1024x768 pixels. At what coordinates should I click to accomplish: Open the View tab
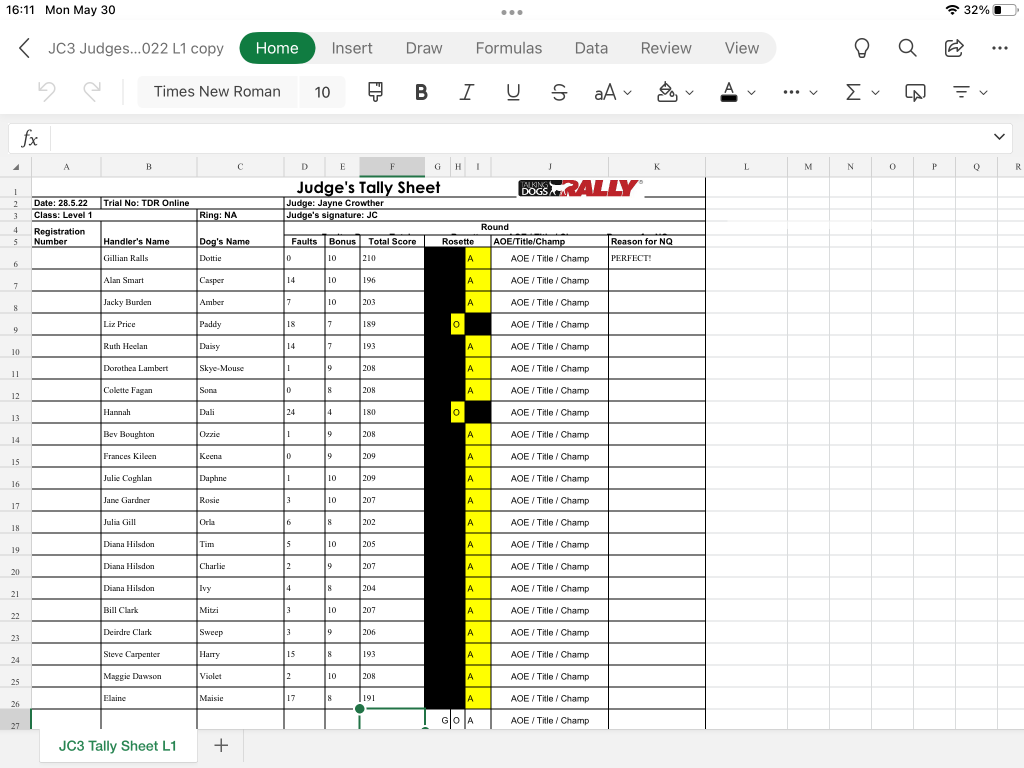click(741, 48)
